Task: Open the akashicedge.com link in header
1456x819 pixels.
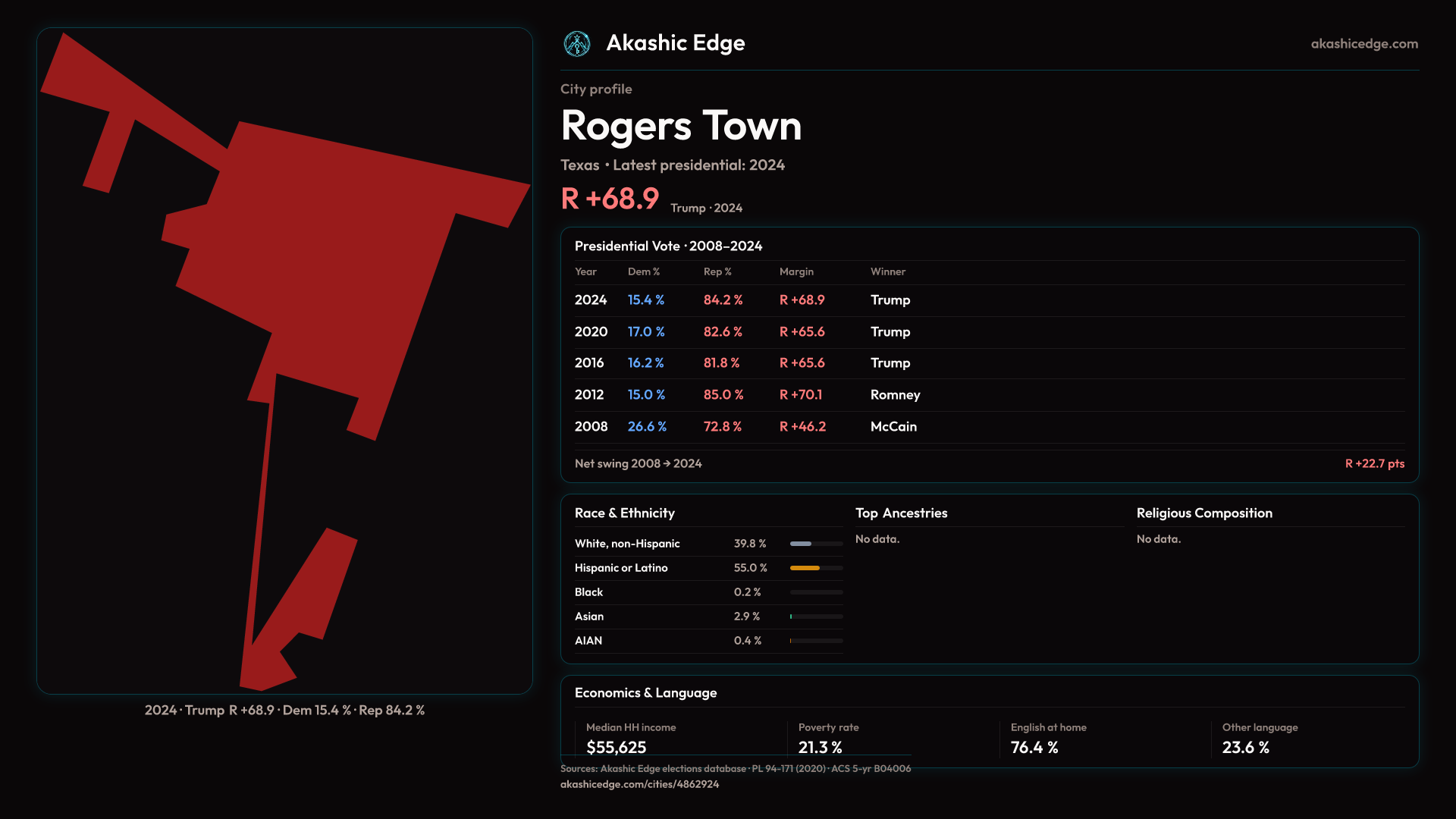Action: [1363, 44]
